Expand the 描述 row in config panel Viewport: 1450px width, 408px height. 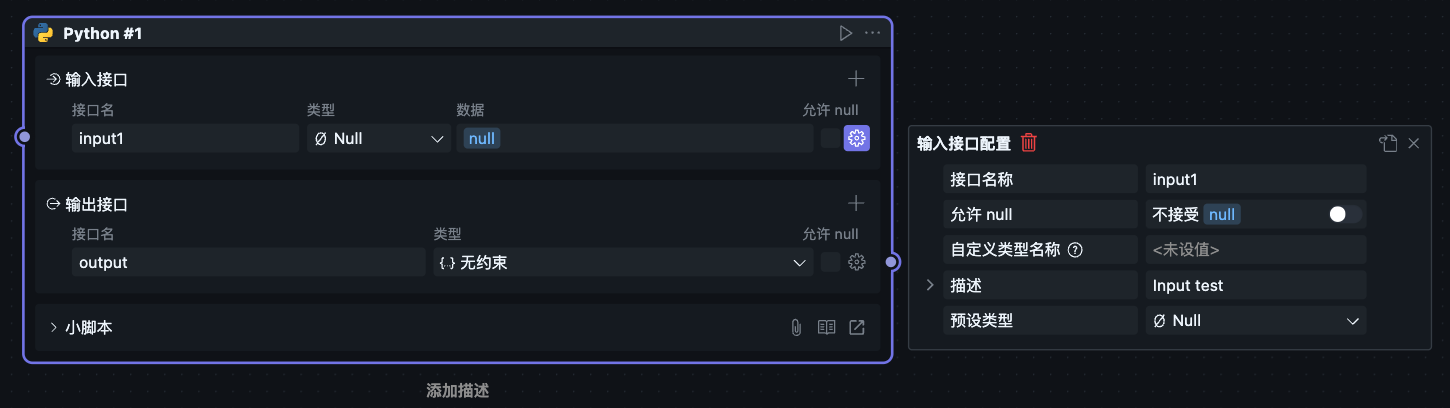tap(930, 285)
